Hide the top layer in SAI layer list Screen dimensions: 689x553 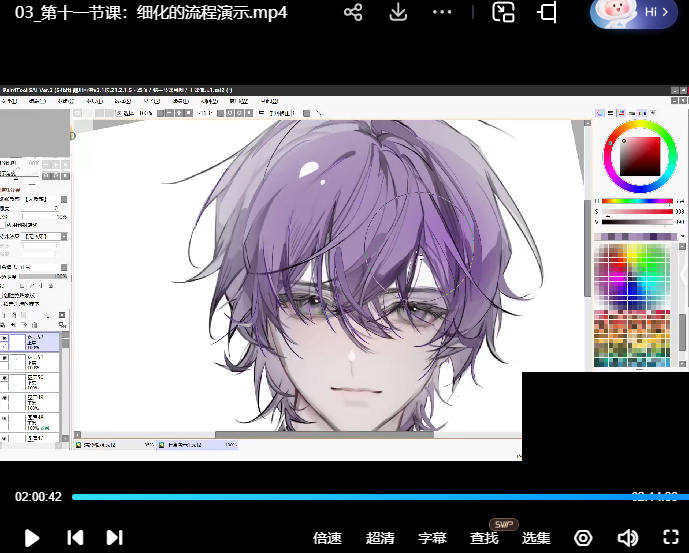[x=5, y=340]
